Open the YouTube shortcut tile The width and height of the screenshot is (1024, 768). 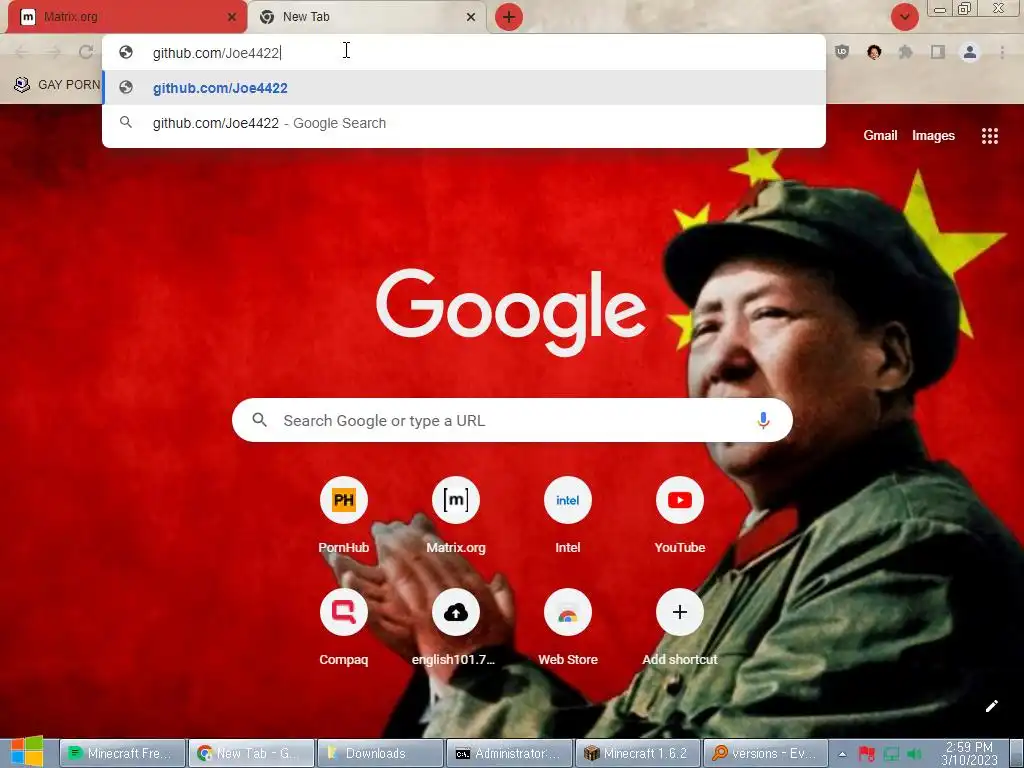click(x=679, y=515)
